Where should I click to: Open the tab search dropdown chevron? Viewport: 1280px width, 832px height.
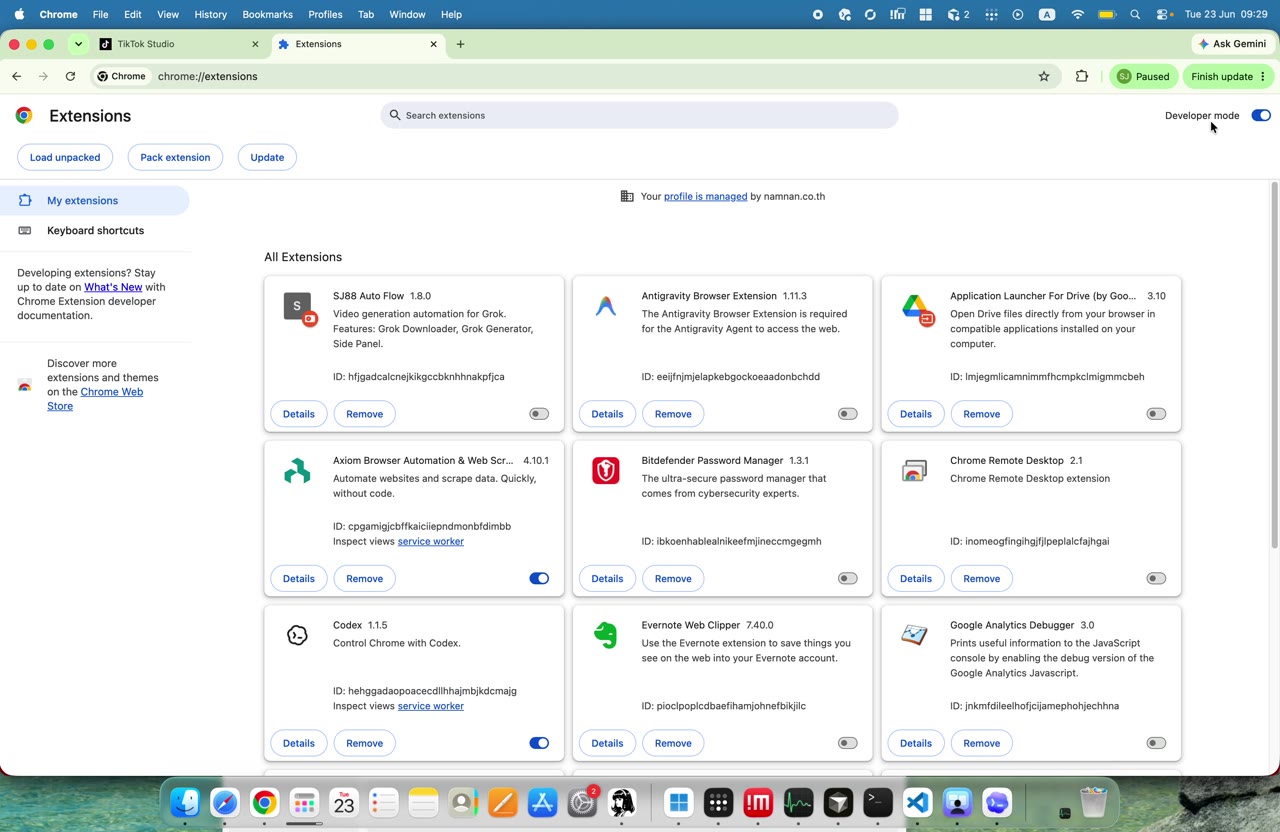78,44
